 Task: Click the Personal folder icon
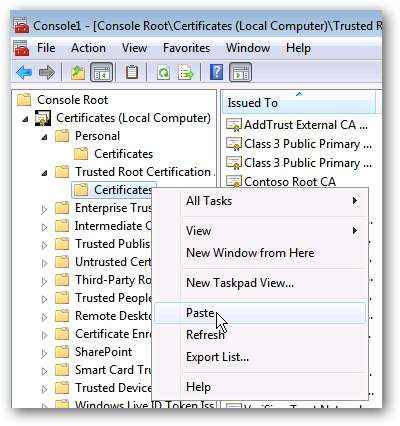[x=62, y=136]
